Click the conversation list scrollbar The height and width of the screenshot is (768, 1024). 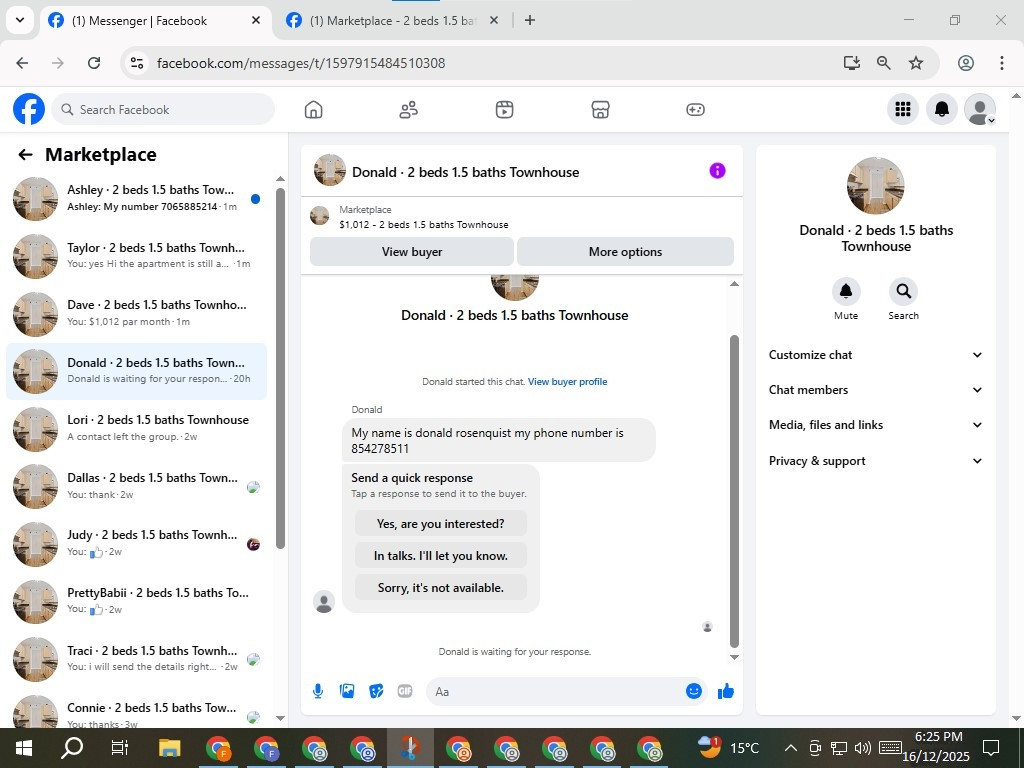click(x=280, y=369)
